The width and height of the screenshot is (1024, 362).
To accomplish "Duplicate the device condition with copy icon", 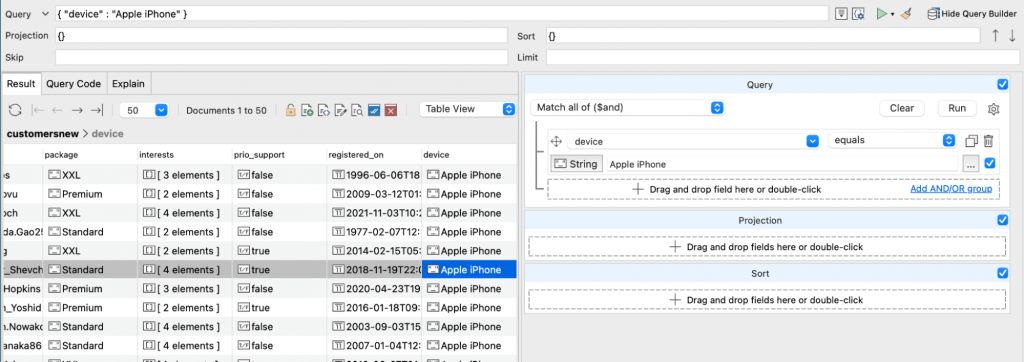I will [971, 141].
